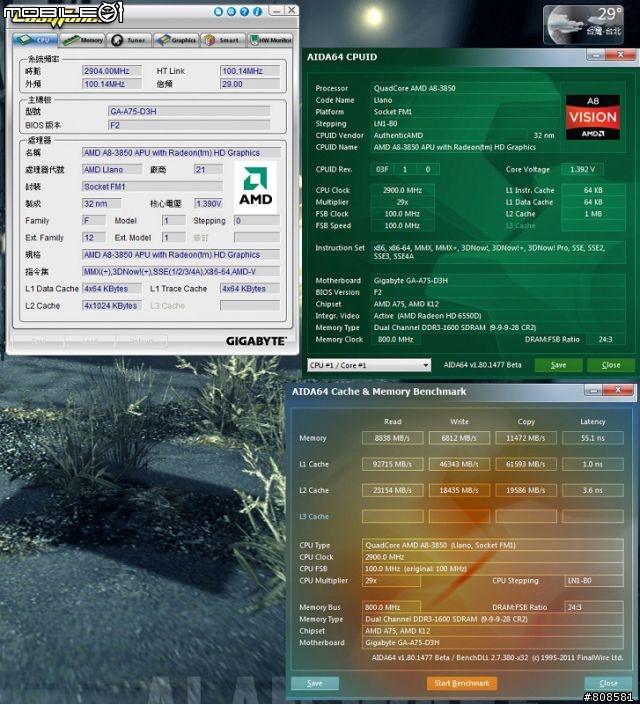Click the '2900.0 MHz' CPU Clock value in CPUID

(x=402, y=190)
